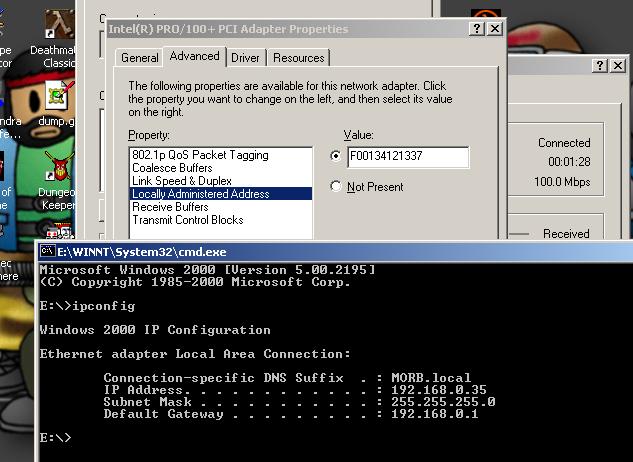Close the Intel PRO/100+ adapter properties dialog
Viewport: 633px width, 462px height.
point(495,29)
